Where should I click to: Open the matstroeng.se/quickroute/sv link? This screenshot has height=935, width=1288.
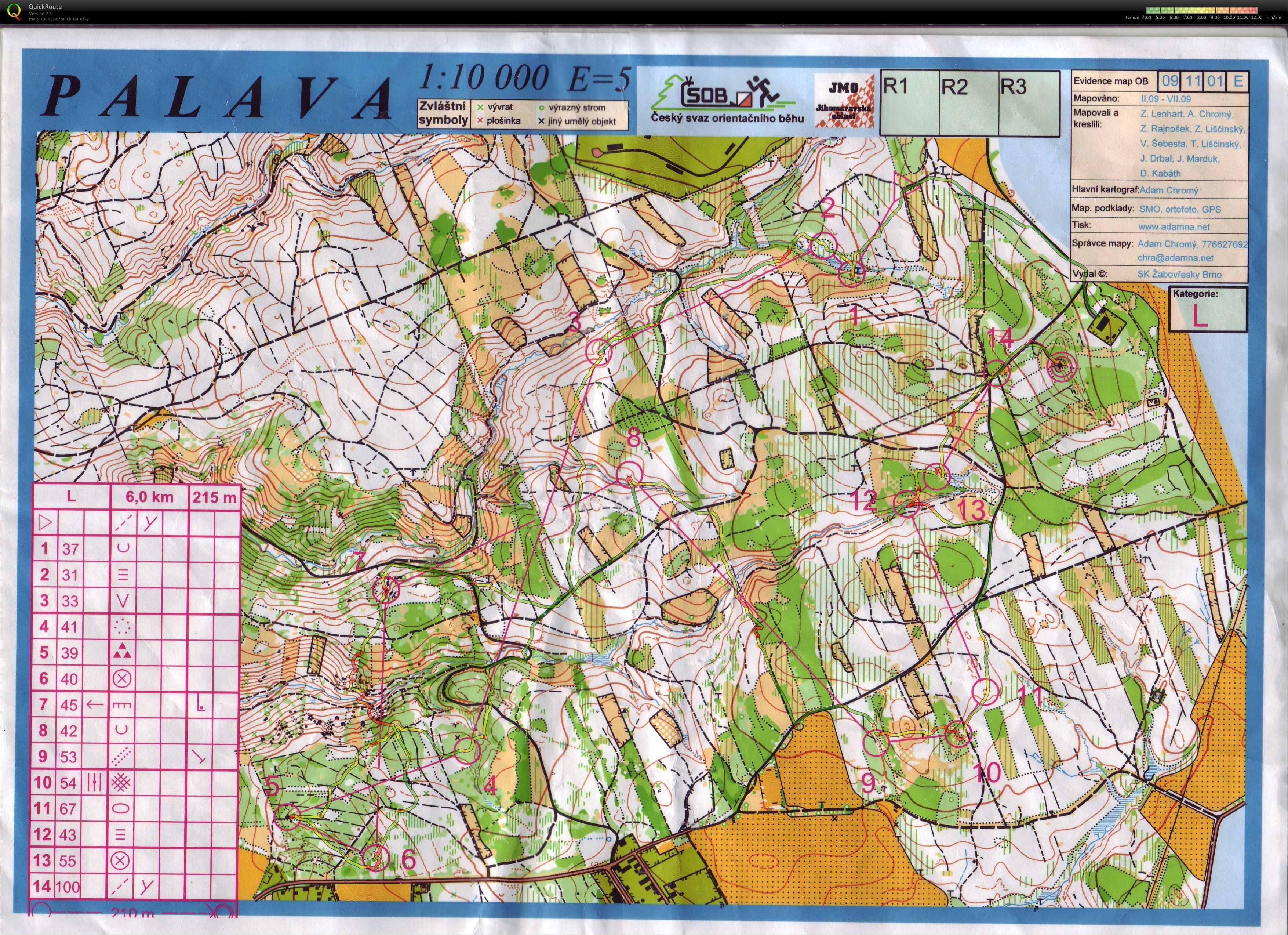(58, 18)
